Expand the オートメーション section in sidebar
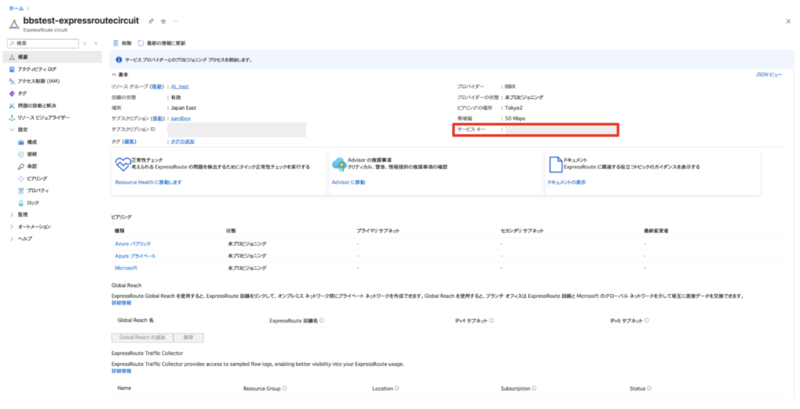Screen dimensions: 800x409 [x=12, y=227]
